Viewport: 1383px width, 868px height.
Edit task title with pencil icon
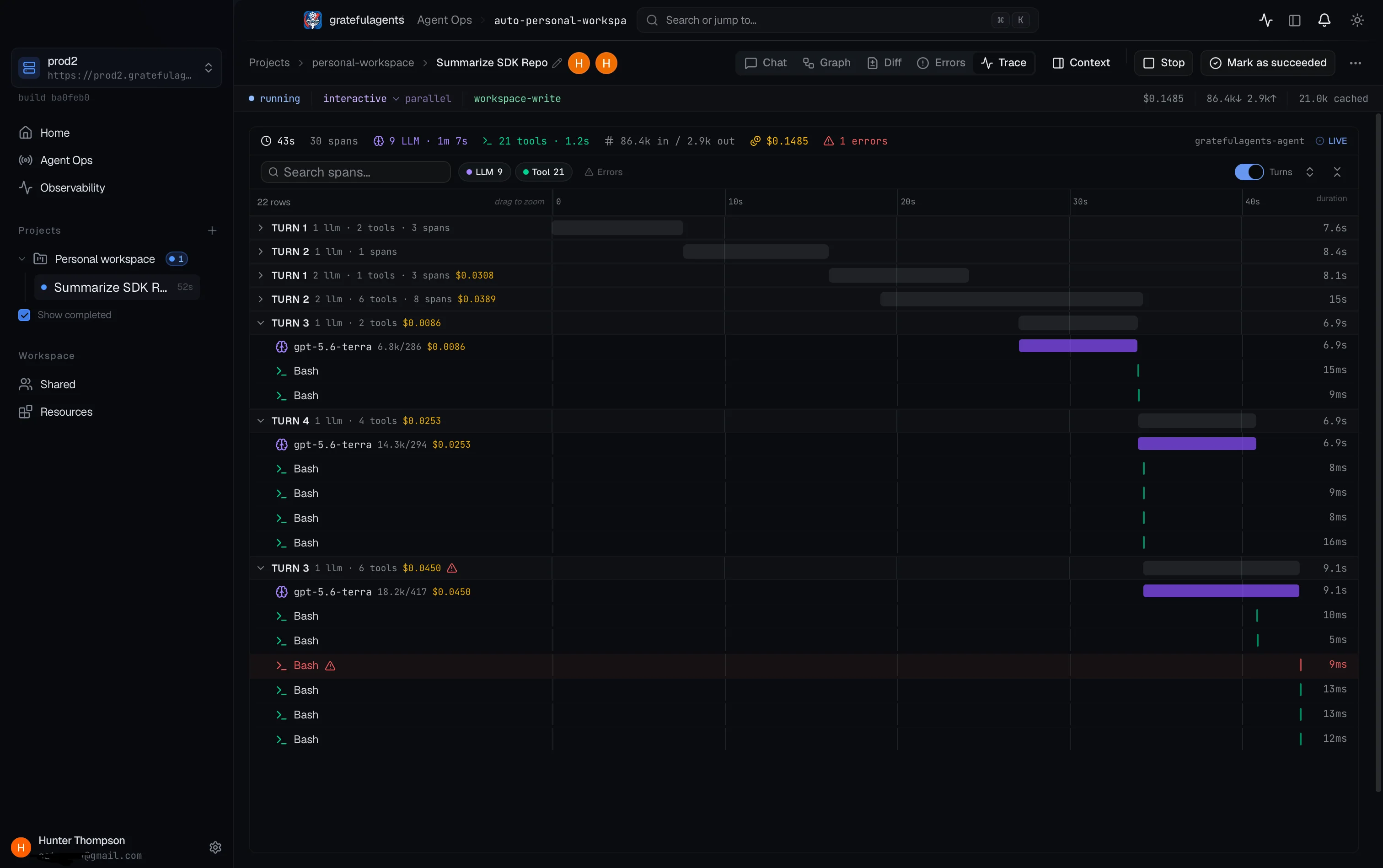click(x=557, y=63)
